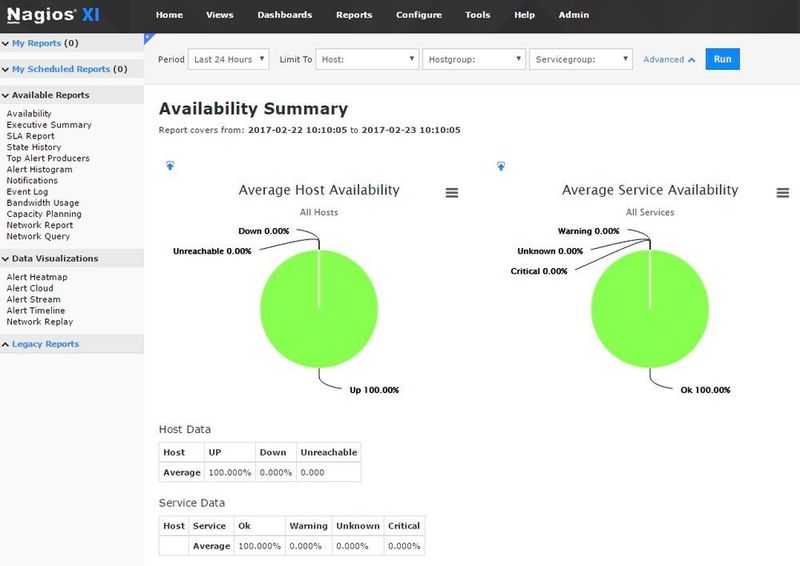The height and width of the screenshot is (566, 800).
Task: Open the Average Service Availability chart menu
Action: pyautogui.click(x=783, y=193)
